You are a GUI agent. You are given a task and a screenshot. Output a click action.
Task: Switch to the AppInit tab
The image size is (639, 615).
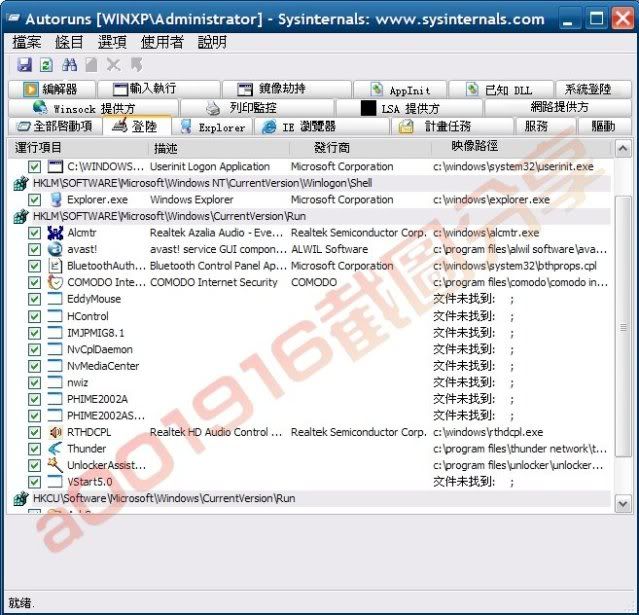(x=400, y=89)
